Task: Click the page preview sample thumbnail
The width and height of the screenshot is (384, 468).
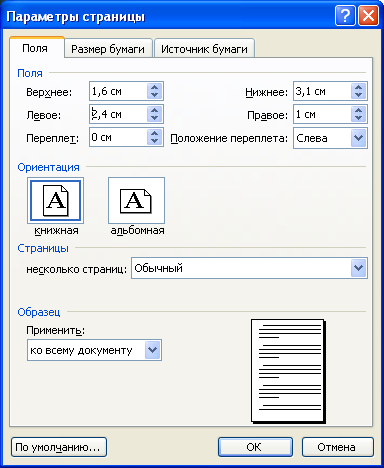Action: 288,371
